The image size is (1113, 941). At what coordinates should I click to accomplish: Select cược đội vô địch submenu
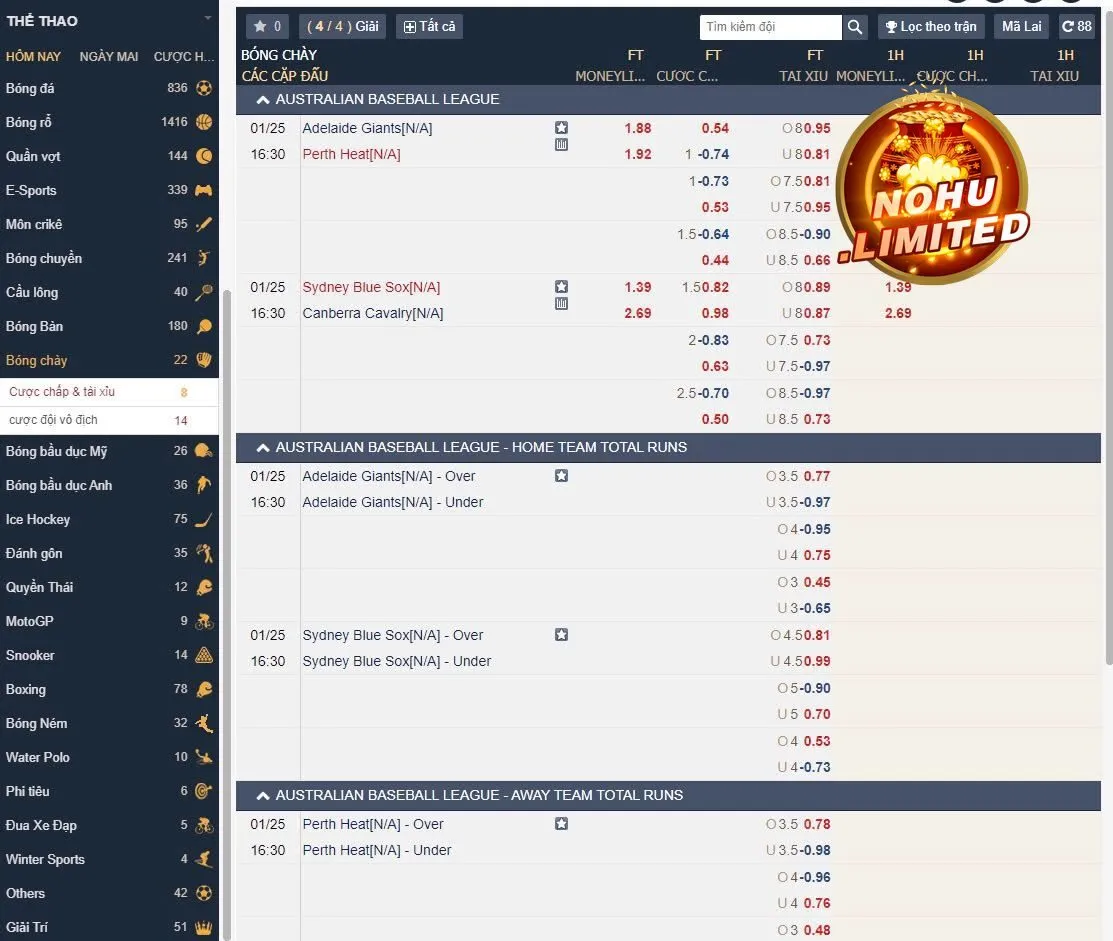point(109,420)
